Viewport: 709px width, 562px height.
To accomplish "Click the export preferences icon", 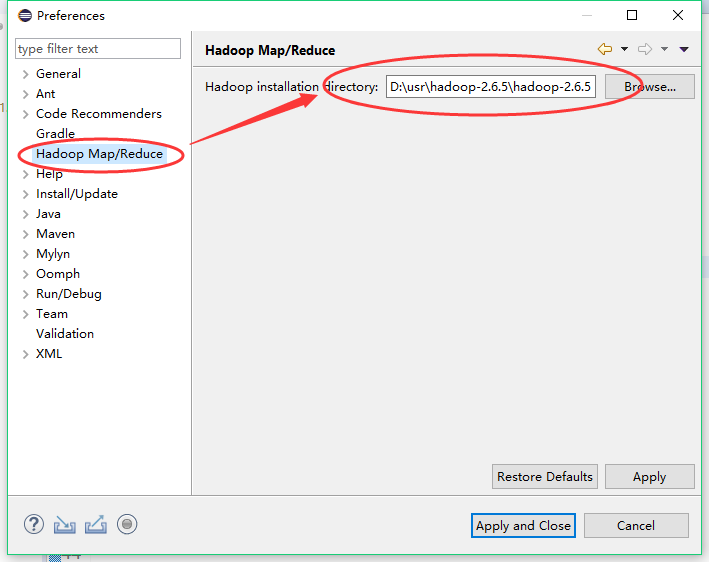I will [96, 524].
